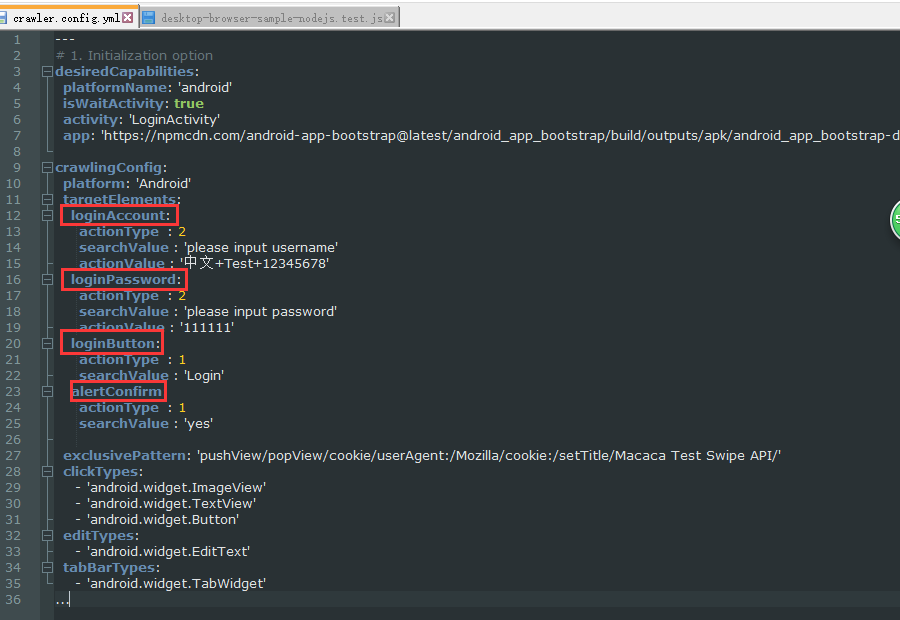Screen dimensions: 900x620
Task: Click the 'loginButton' key
Action: (113, 344)
